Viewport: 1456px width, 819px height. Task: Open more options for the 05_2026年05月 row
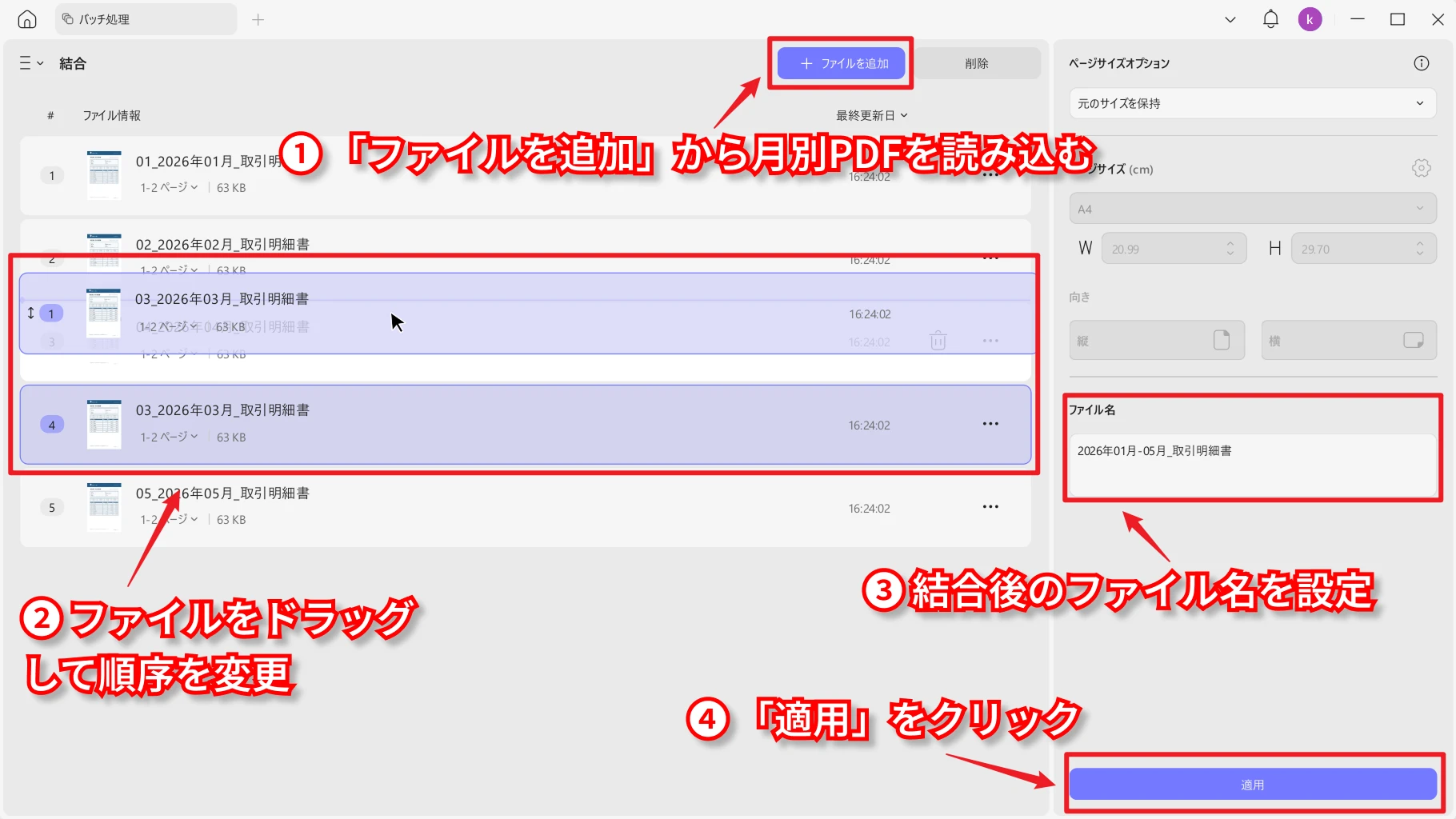tap(990, 507)
